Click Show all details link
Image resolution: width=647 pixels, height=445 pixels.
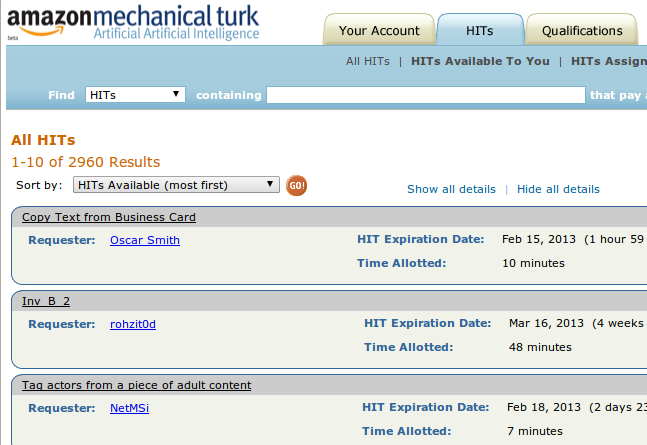451,189
